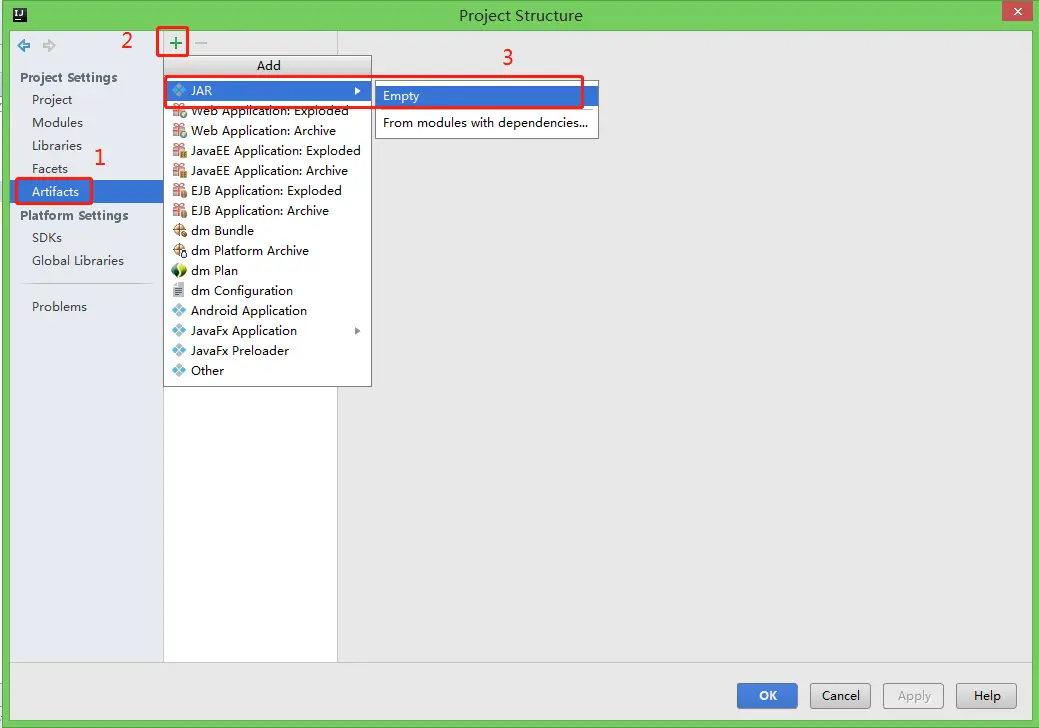
Task: Click the Apply button
Action: [913, 696]
